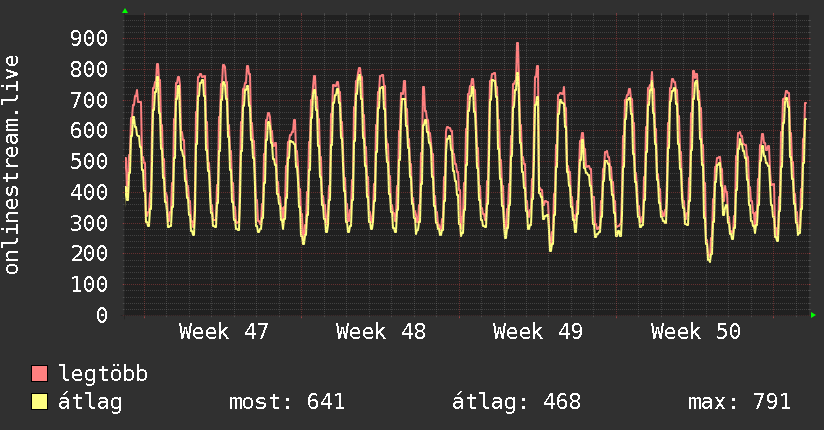This screenshot has width=824, height=430.
Task: Click the green arrow at the x-axis end
Action: pos(813,315)
